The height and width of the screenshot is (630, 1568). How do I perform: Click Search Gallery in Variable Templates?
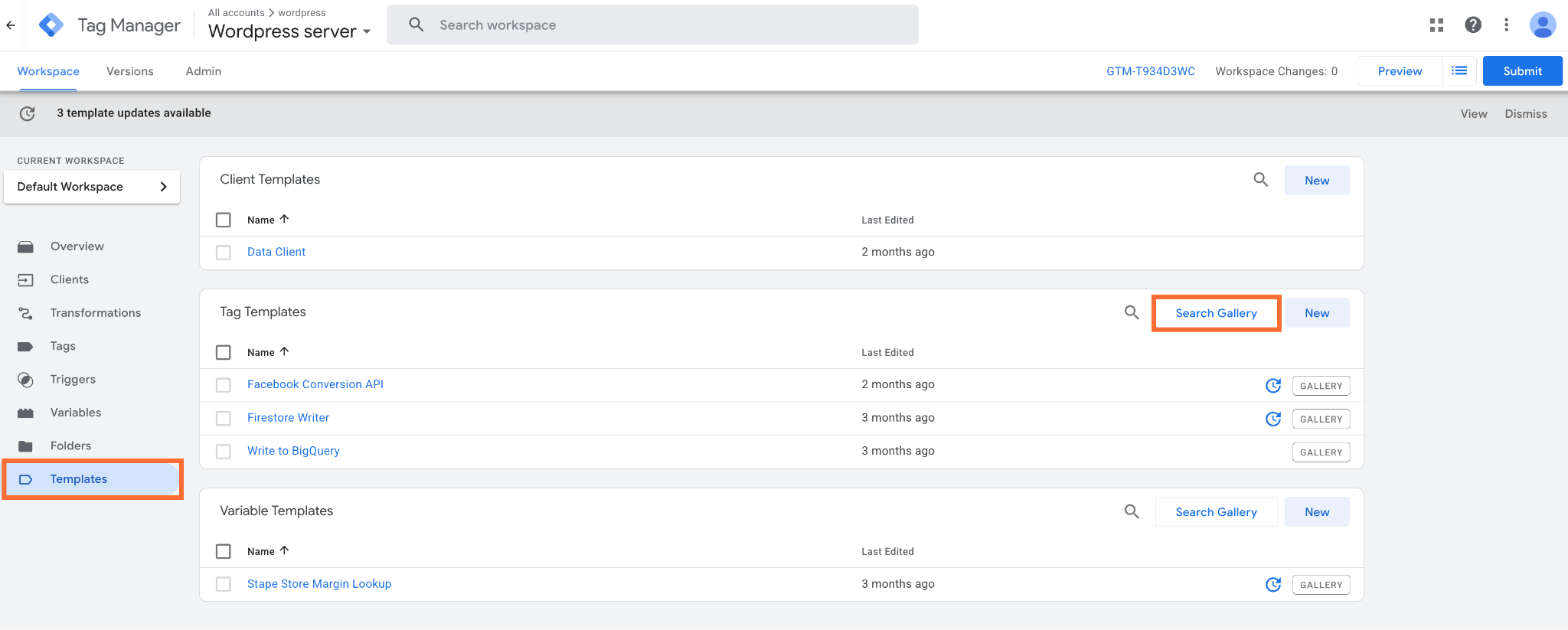click(x=1216, y=512)
